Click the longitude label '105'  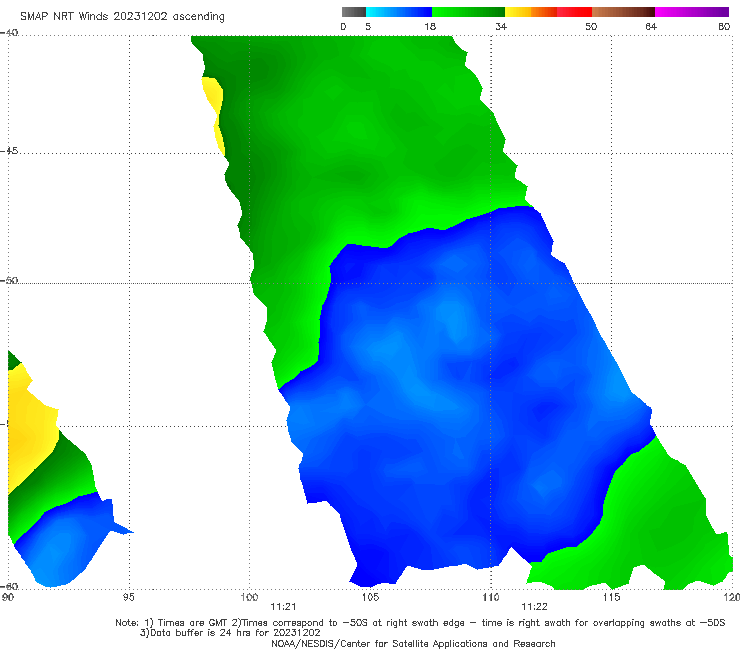370,598
